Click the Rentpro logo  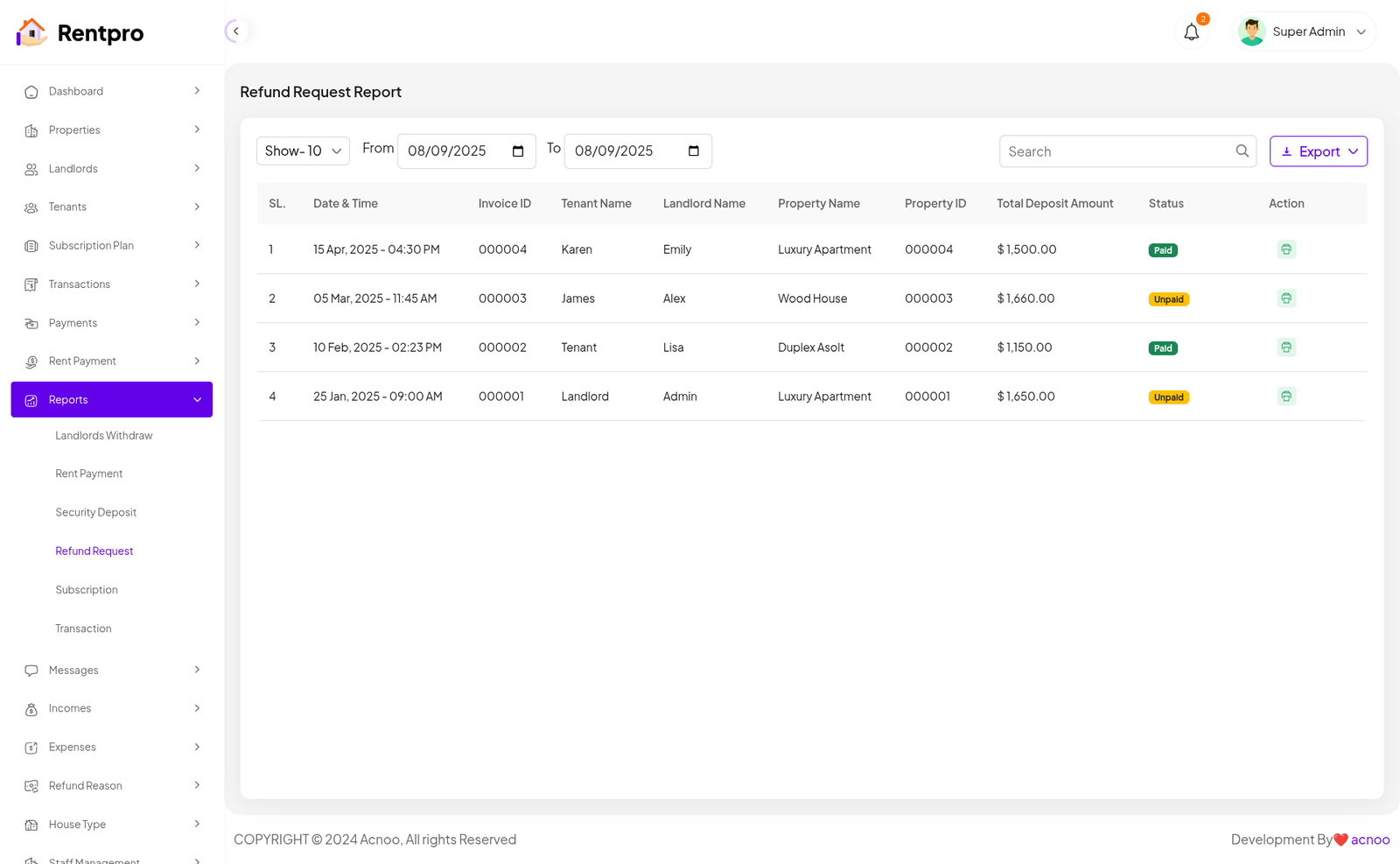click(x=80, y=33)
